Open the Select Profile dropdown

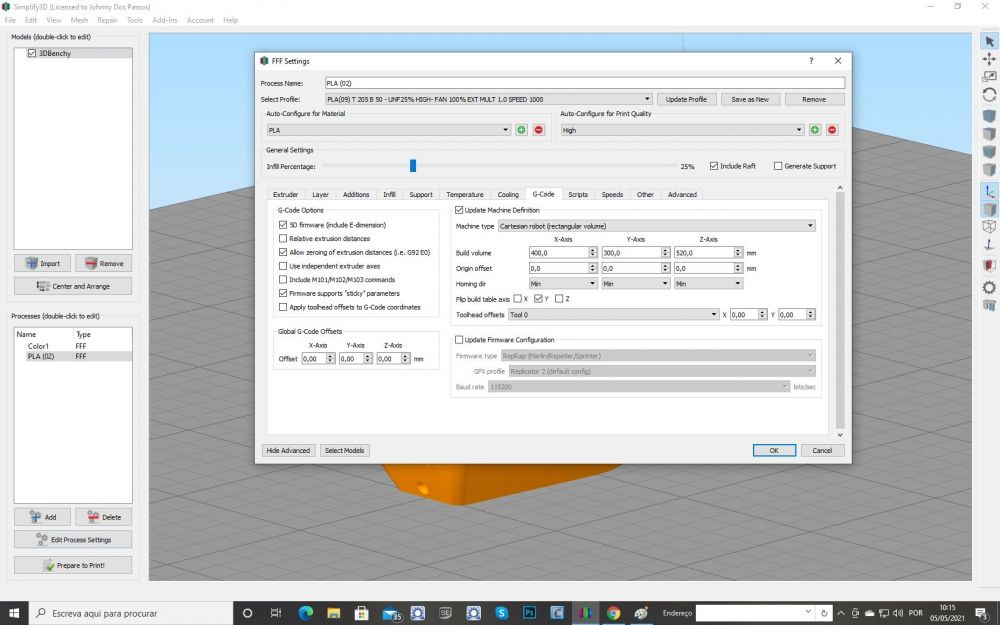click(x=488, y=99)
